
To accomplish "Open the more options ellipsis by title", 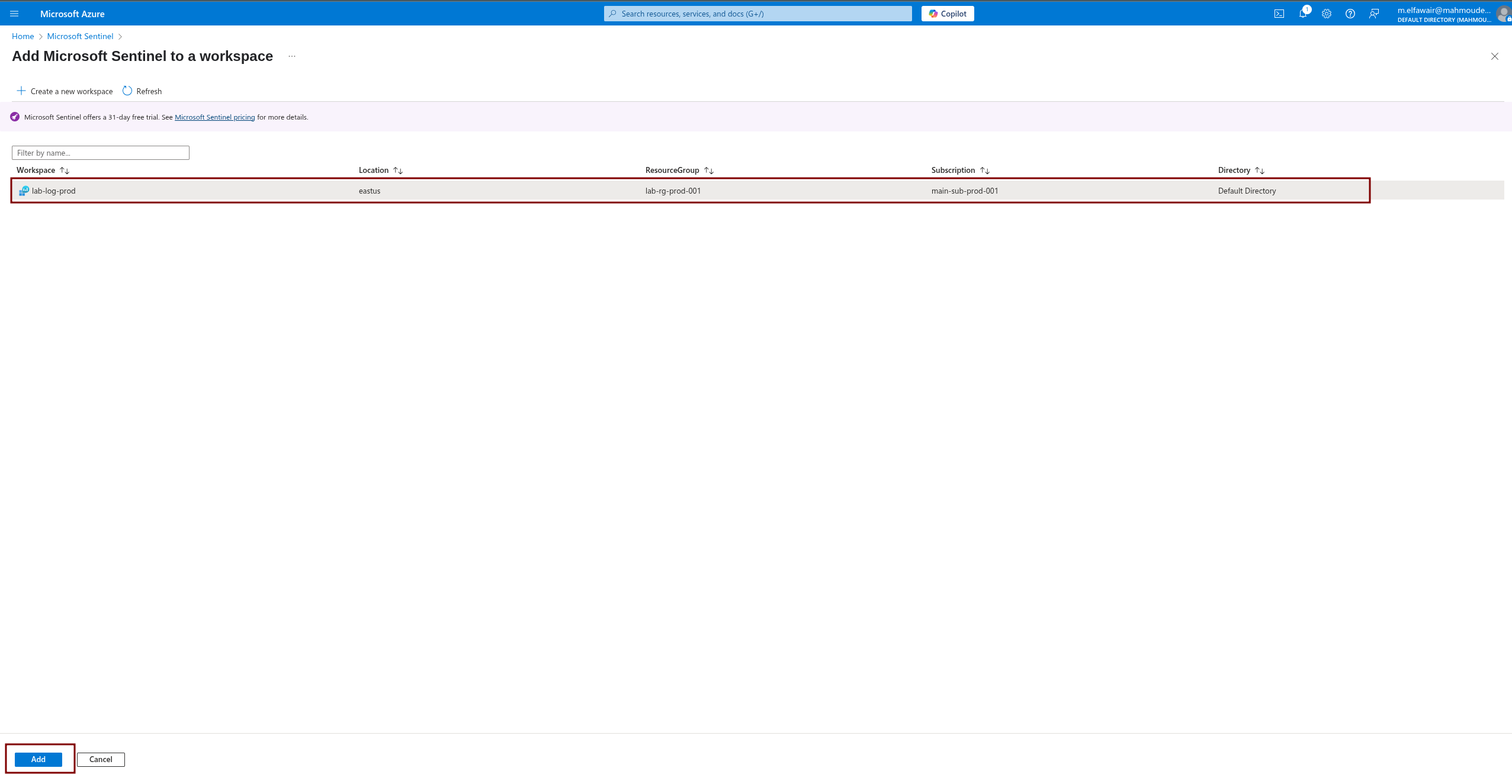I will coord(292,56).
